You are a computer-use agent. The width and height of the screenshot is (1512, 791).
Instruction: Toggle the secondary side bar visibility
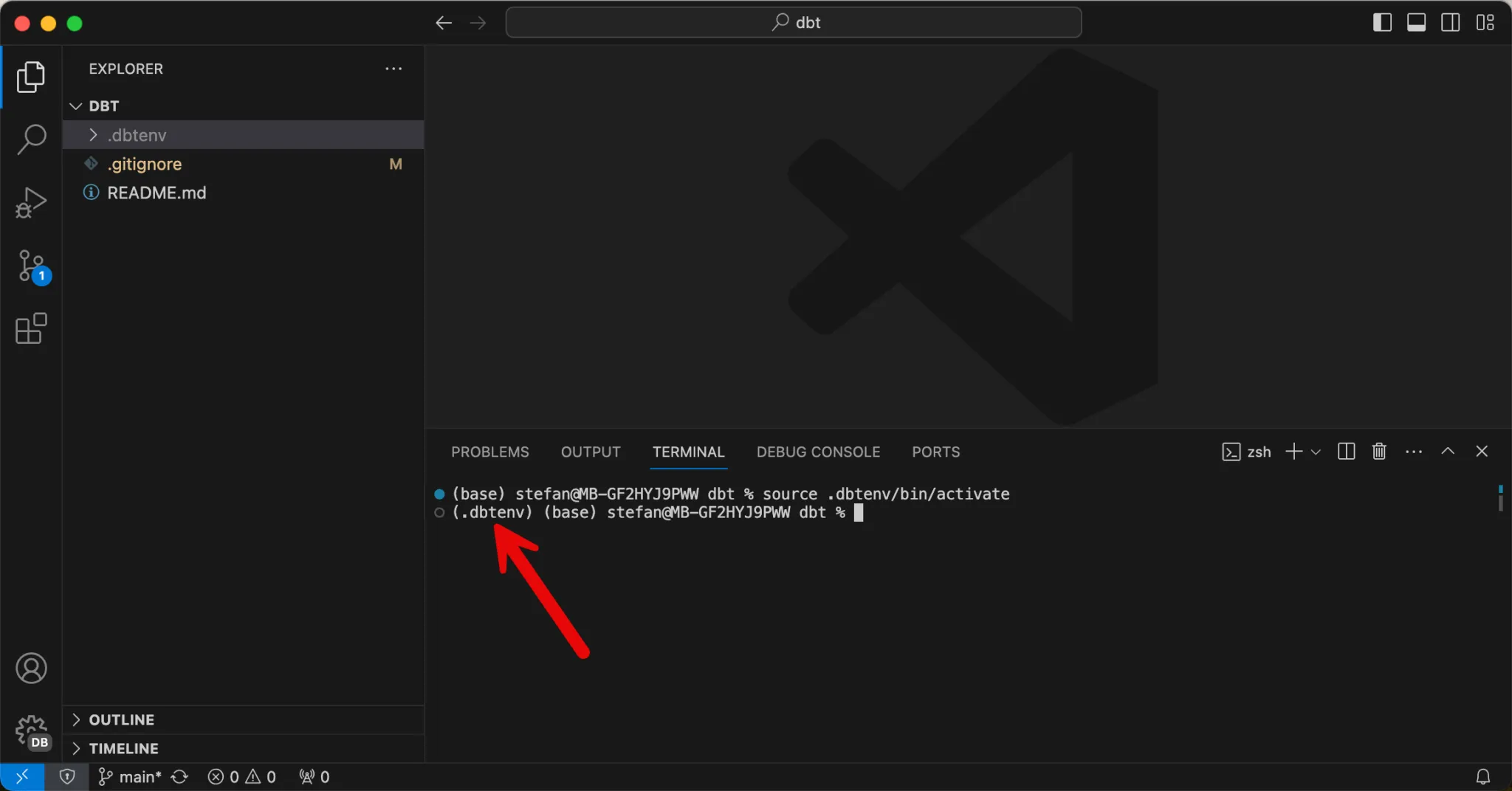1450,23
